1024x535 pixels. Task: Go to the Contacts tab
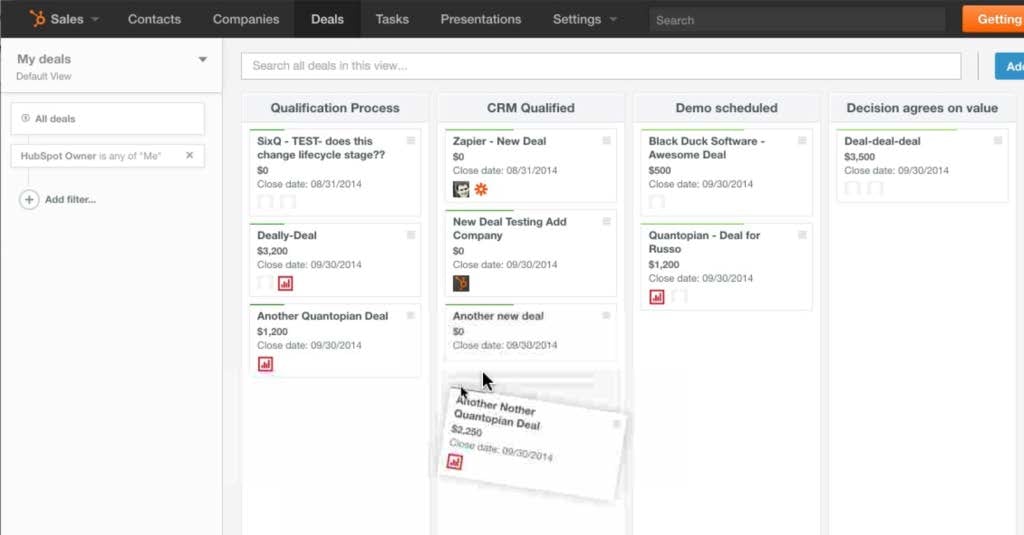tap(154, 19)
